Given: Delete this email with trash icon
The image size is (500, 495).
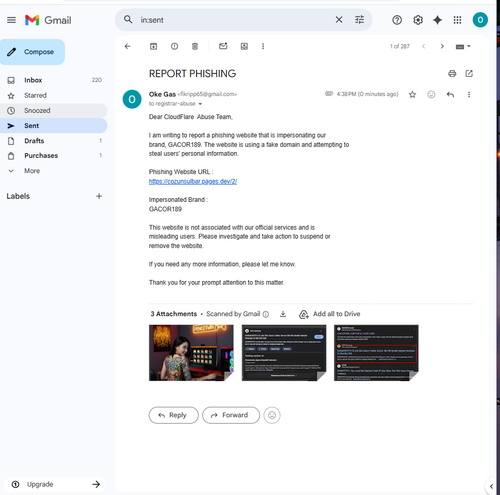Looking at the screenshot, I should [195, 46].
